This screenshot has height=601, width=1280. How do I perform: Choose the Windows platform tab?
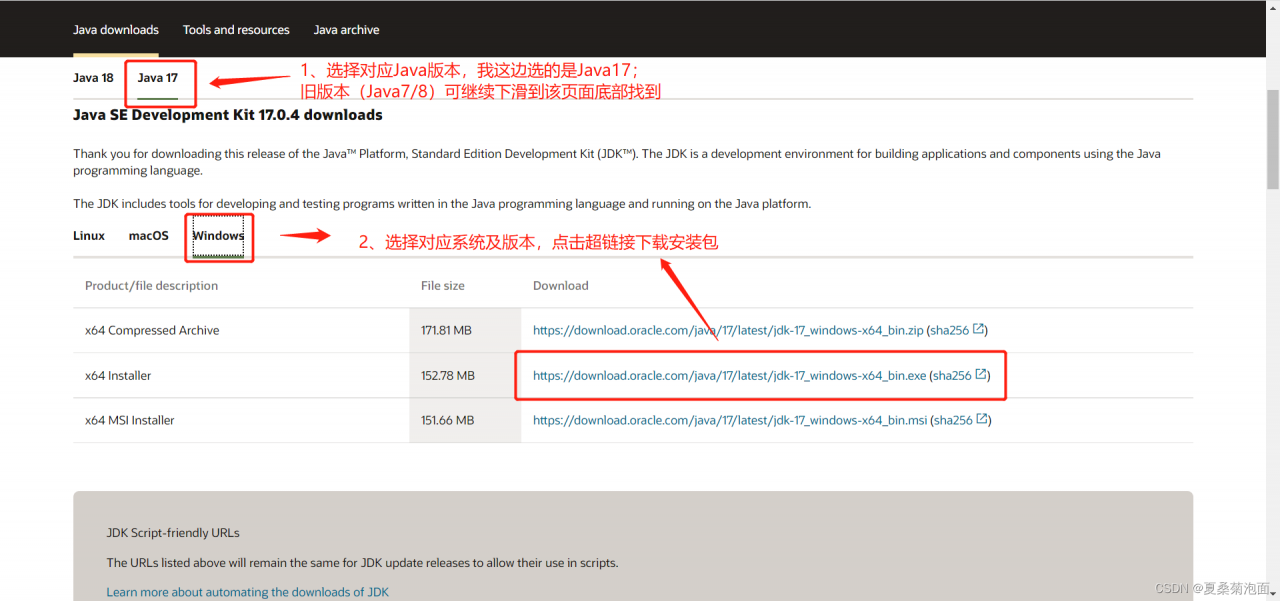pyautogui.click(x=218, y=236)
